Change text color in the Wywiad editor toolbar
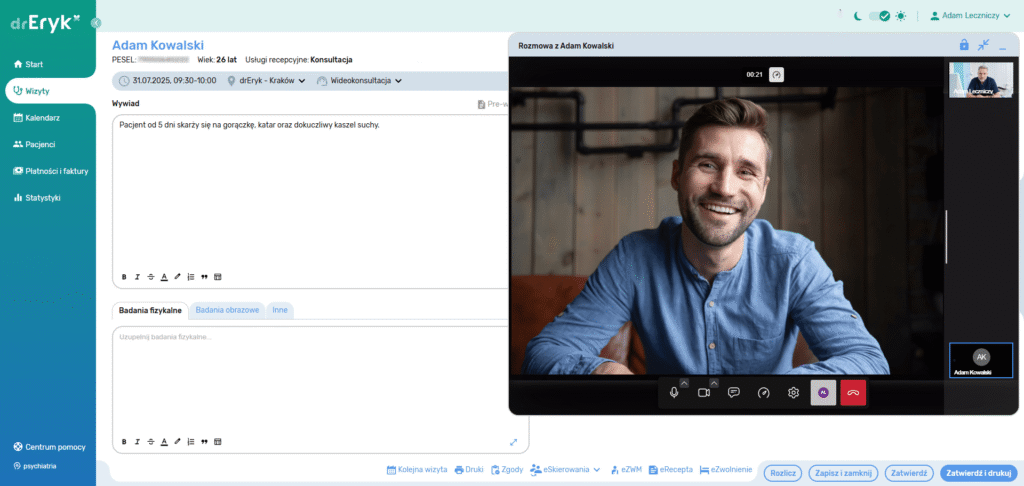 164,277
